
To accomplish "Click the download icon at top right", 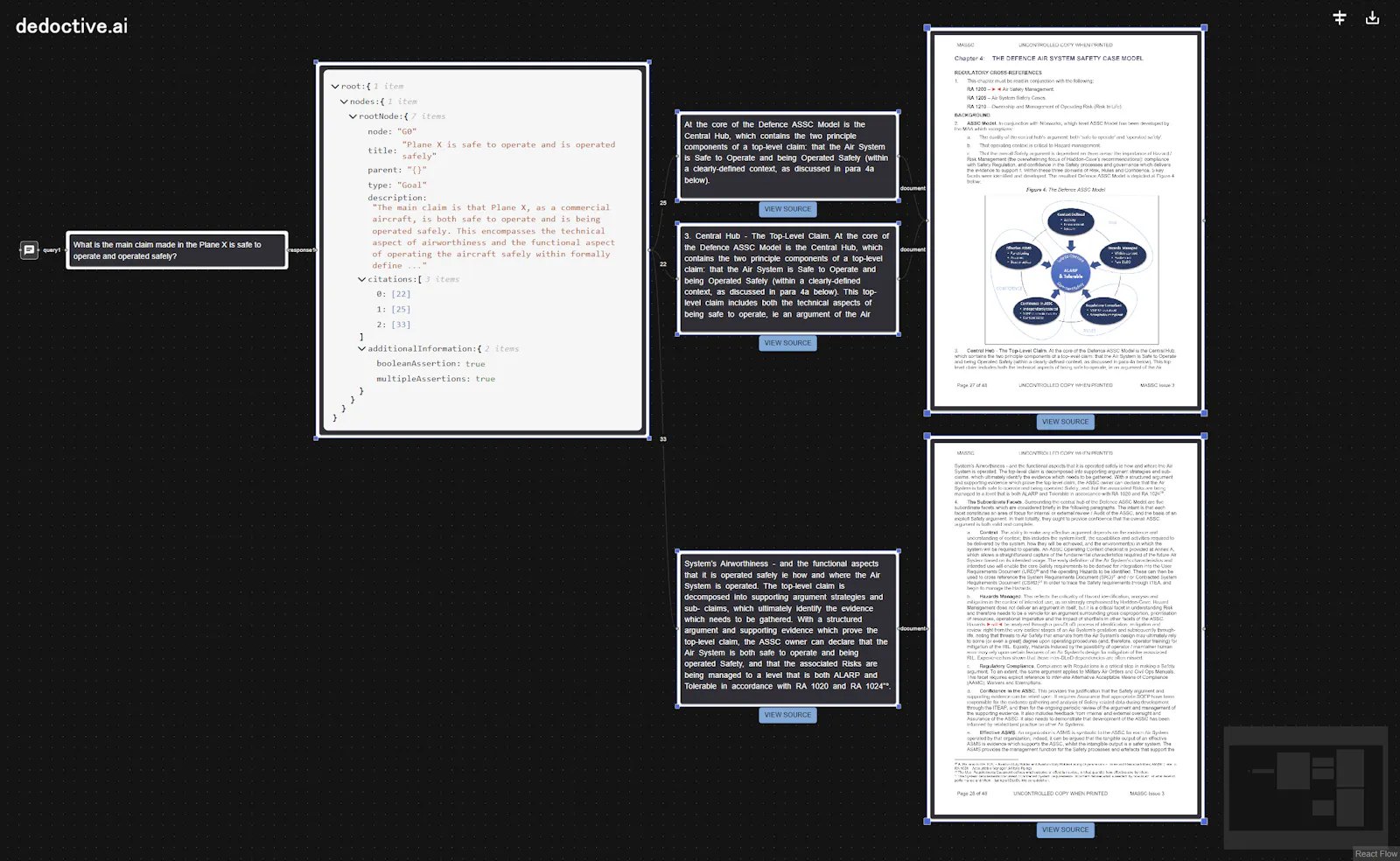I will (1372, 17).
